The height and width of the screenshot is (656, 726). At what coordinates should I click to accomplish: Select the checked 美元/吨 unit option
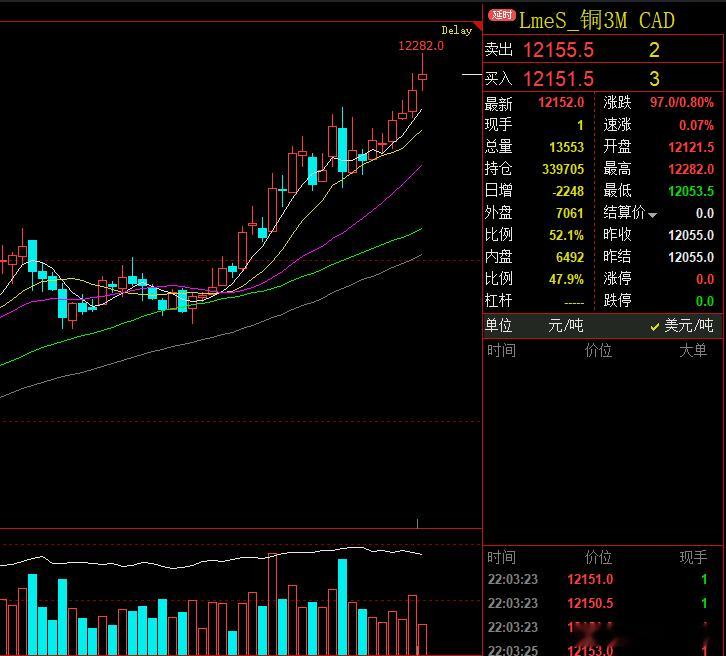[x=682, y=325]
